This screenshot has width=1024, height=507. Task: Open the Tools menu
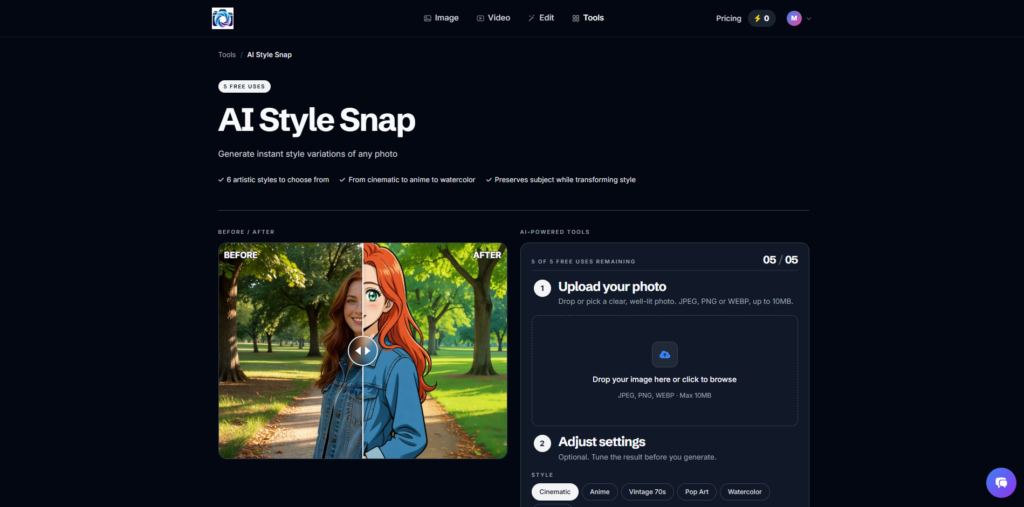(x=588, y=18)
